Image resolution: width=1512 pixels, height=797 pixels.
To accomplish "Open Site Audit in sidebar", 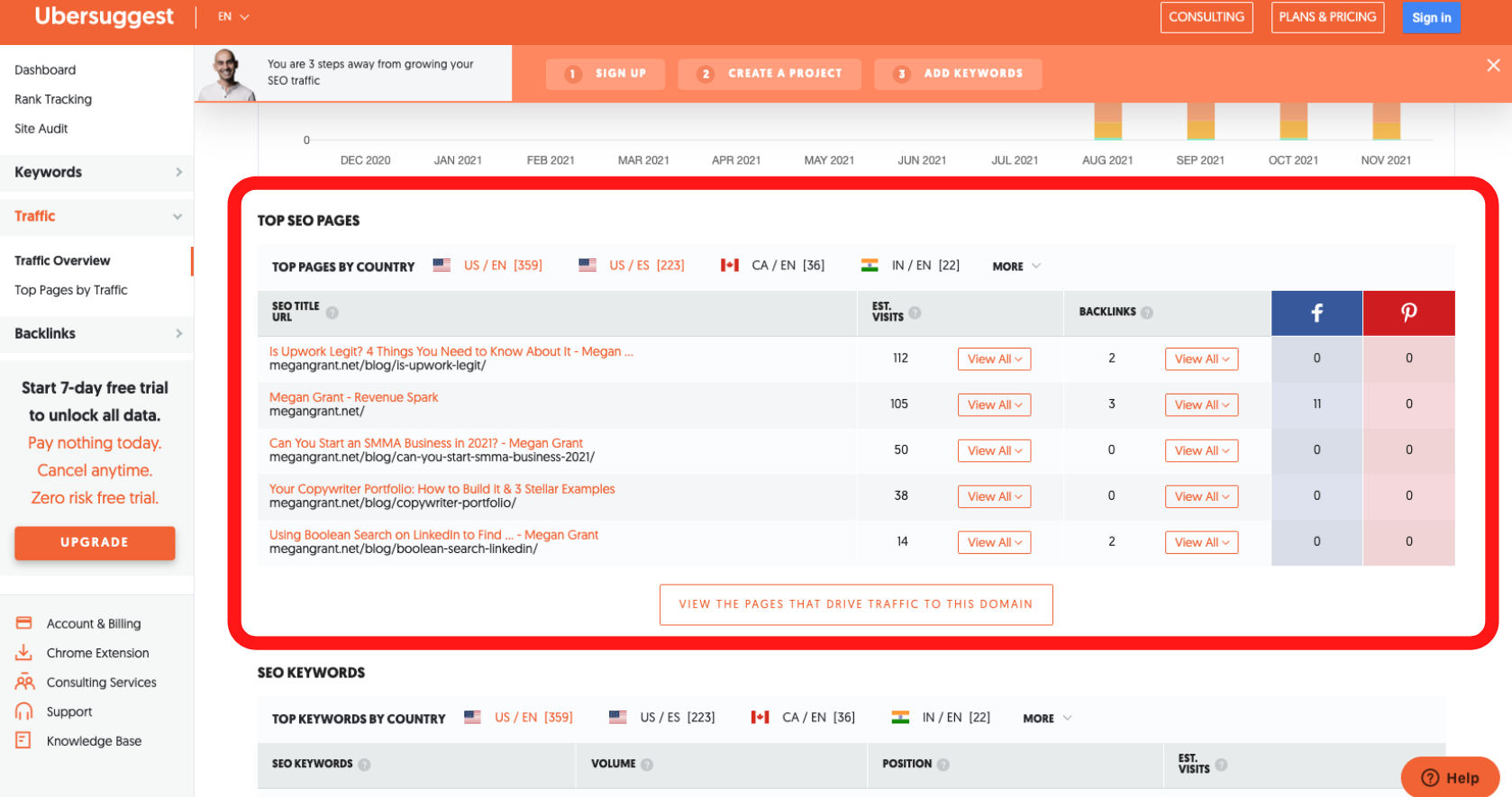I will (41, 129).
